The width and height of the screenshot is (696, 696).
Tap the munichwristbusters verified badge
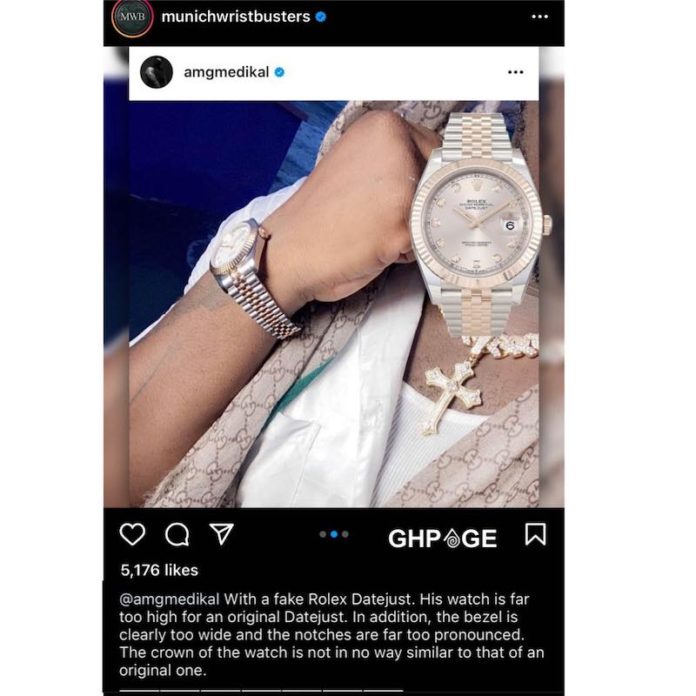point(320,17)
